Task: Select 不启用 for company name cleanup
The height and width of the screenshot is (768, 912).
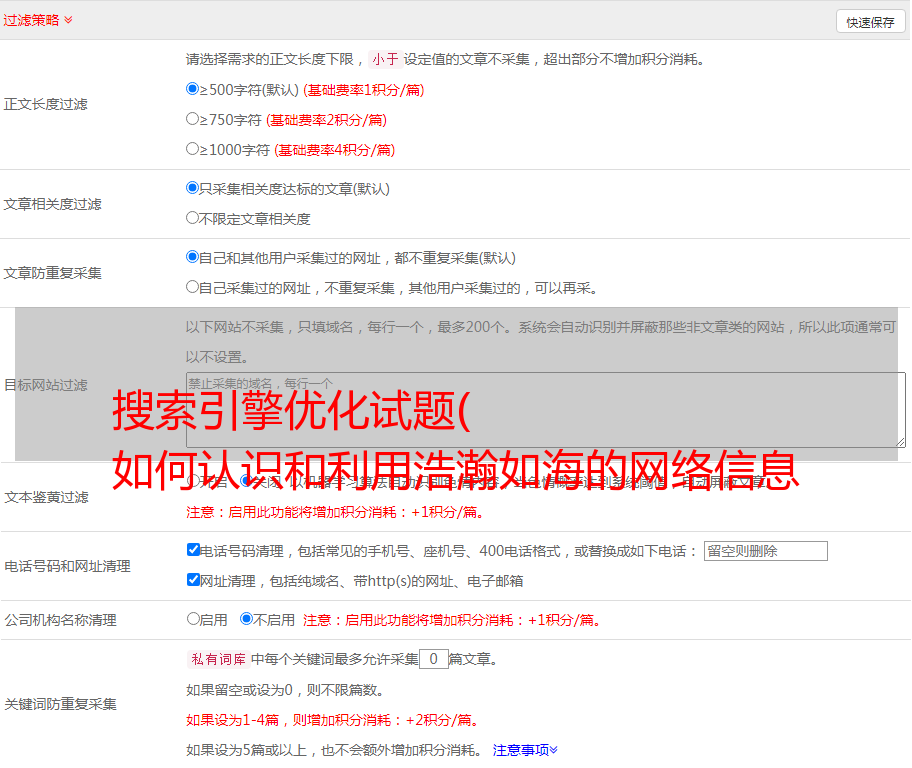Action: [x=247, y=619]
